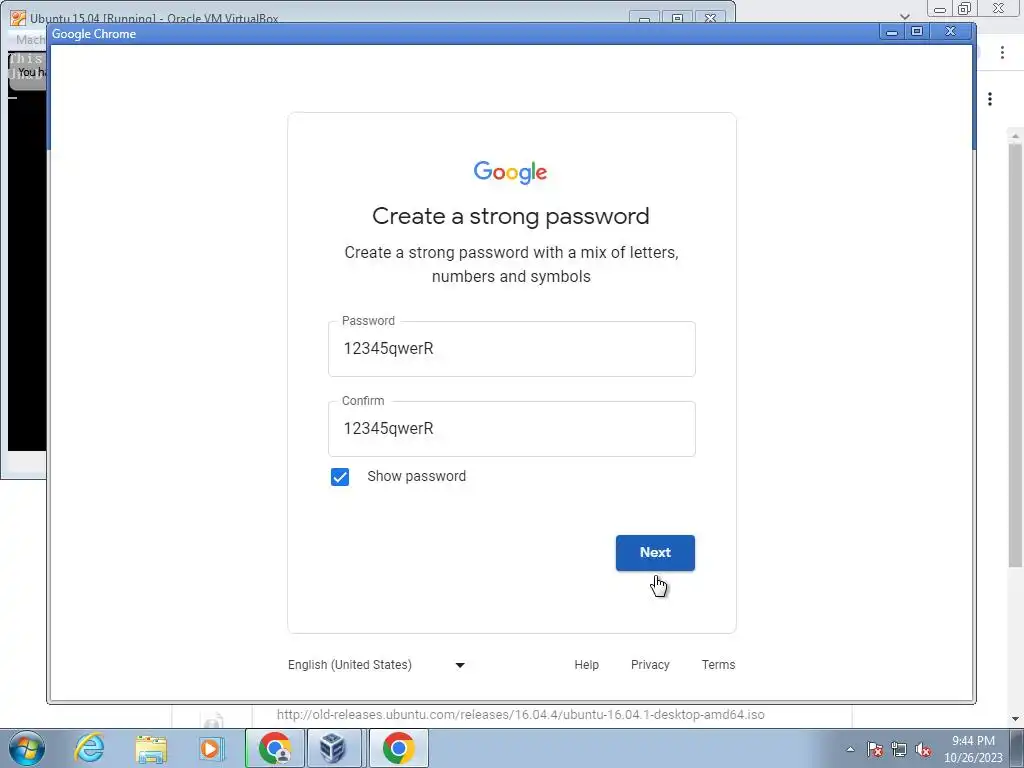Click the muted volume tray icon
The height and width of the screenshot is (768, 1024).
pyautogui.click(x=923, y=749)
